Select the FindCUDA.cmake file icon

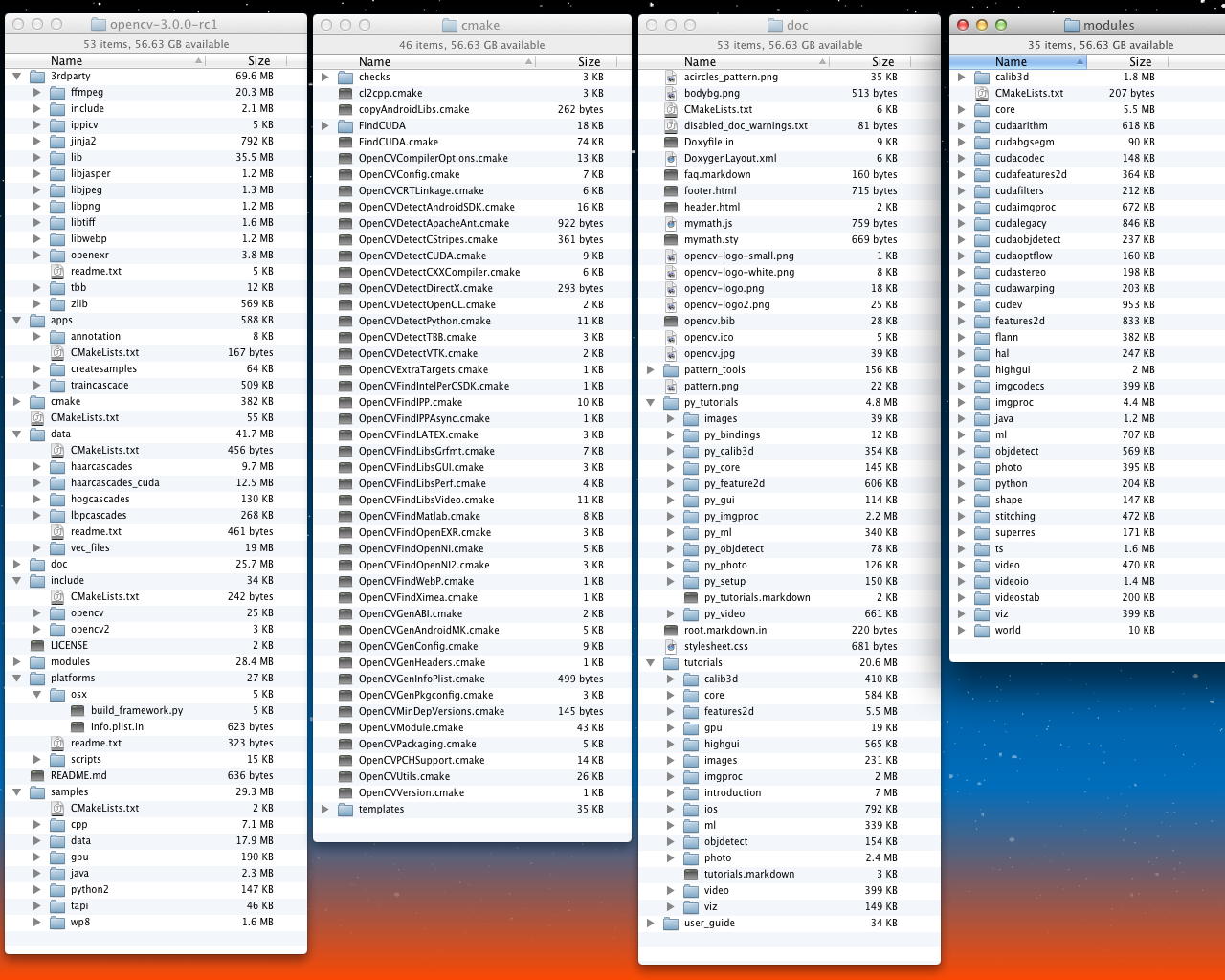(x=345, y=143)
